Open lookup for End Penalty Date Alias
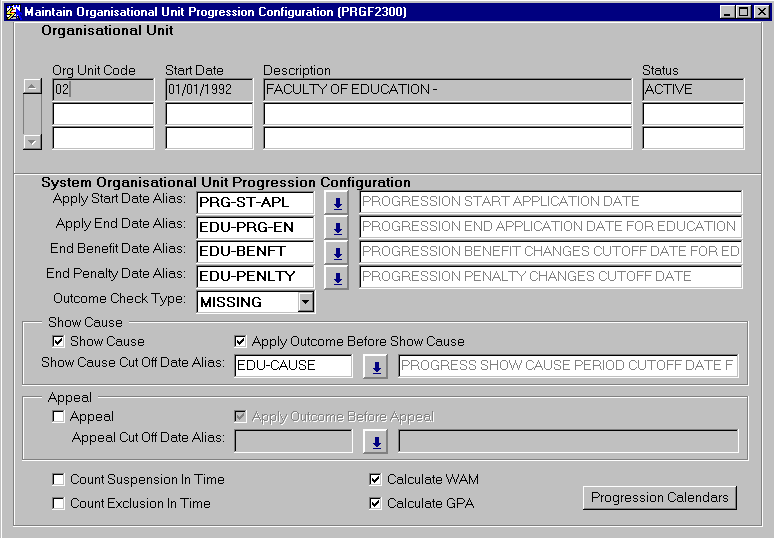This screenshot has height=538, width=774. [x=336, y=278]
